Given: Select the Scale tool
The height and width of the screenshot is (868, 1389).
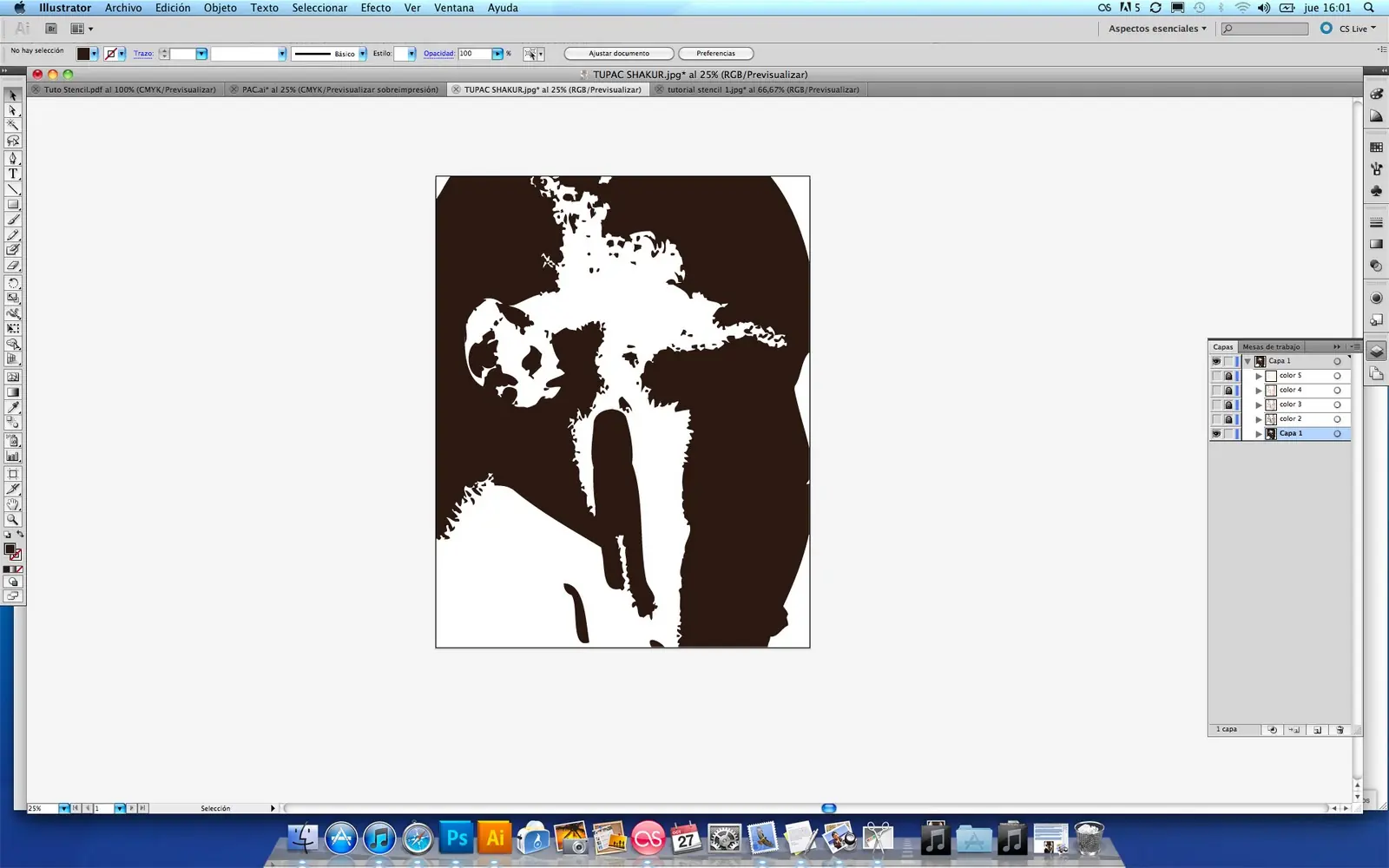Looking at the screenshot, I should click(x=13, y=298).
